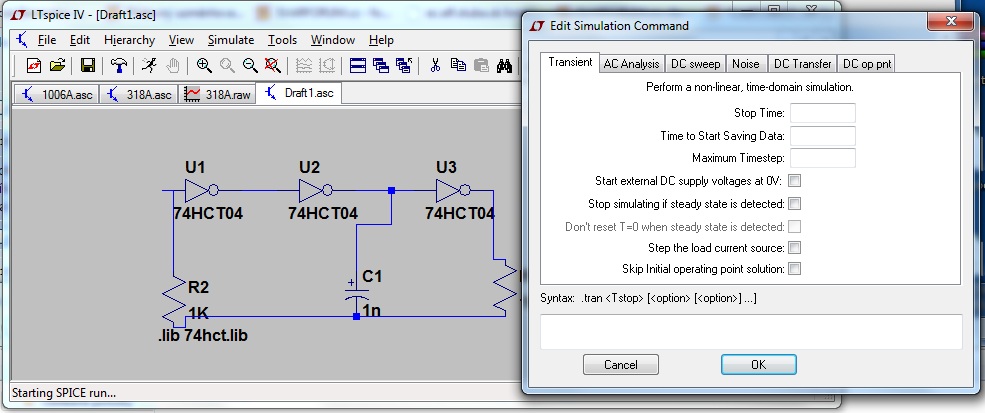Click the LTspice logo in main title bar
The width and height of the screenshot is (985, 413).
[x=20, y=13]
